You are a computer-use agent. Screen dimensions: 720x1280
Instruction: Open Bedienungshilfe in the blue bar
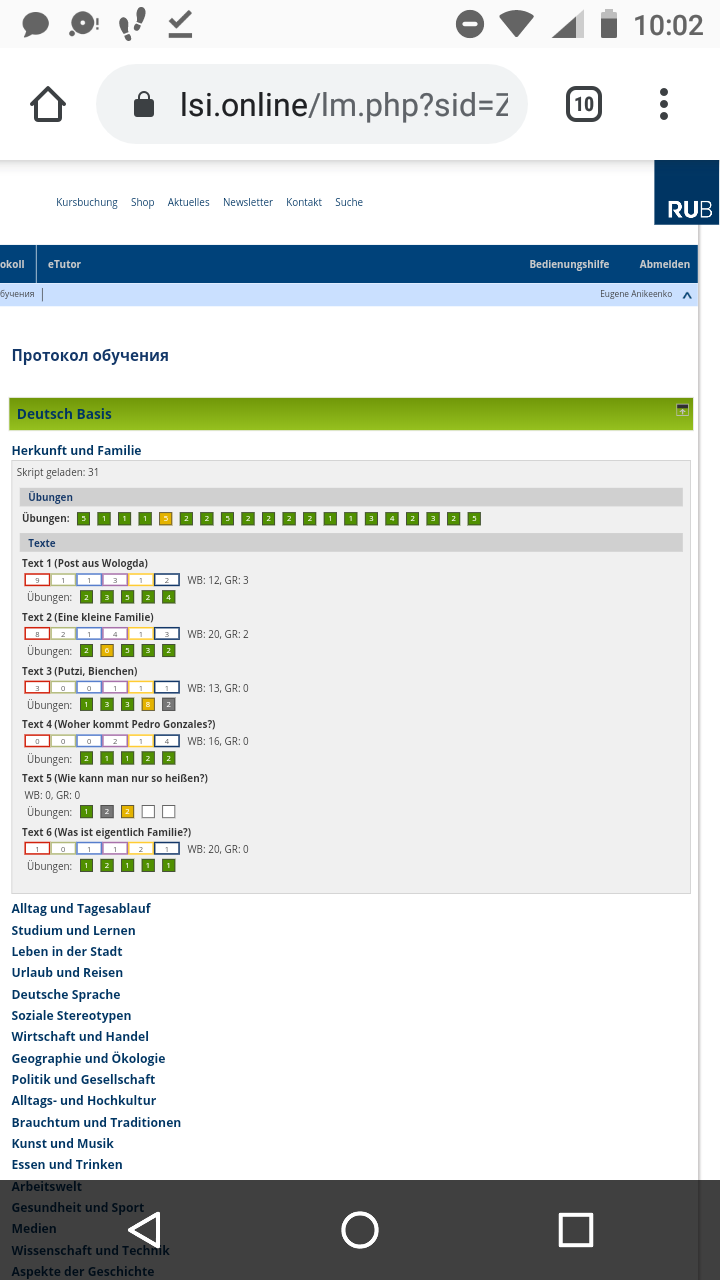click(569, 264)
